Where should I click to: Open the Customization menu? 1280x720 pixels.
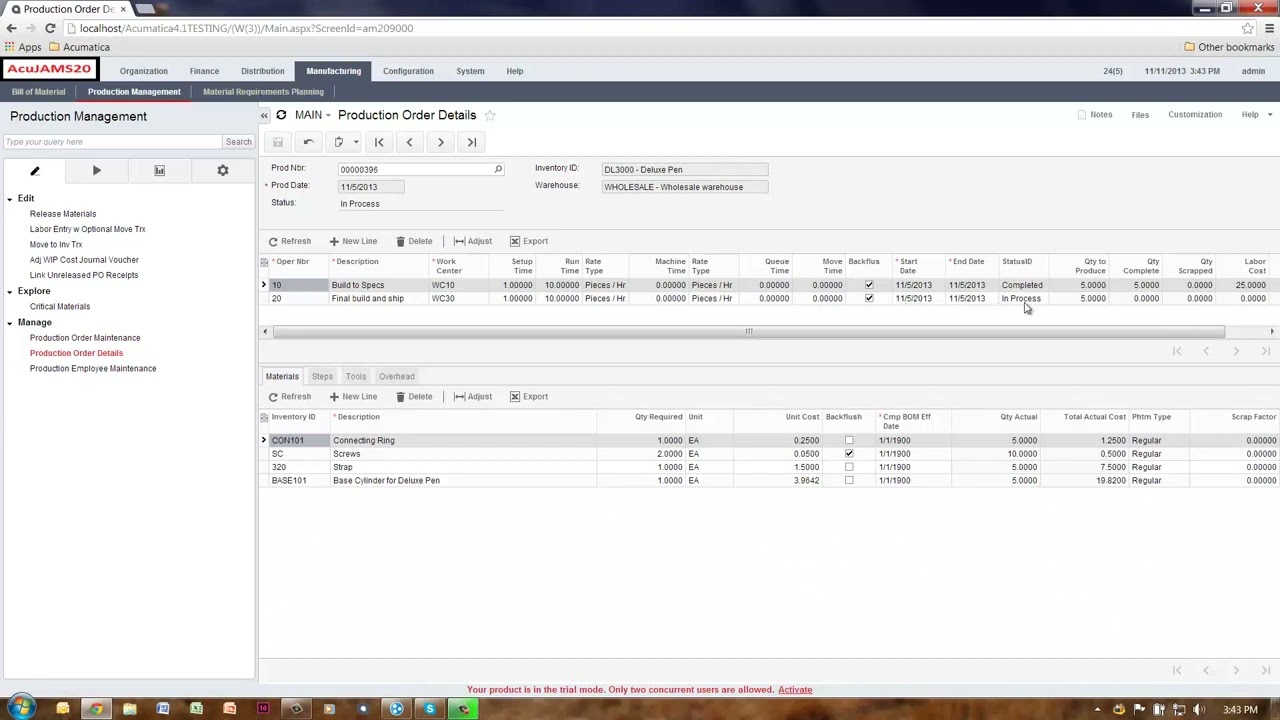(1195, 115)
